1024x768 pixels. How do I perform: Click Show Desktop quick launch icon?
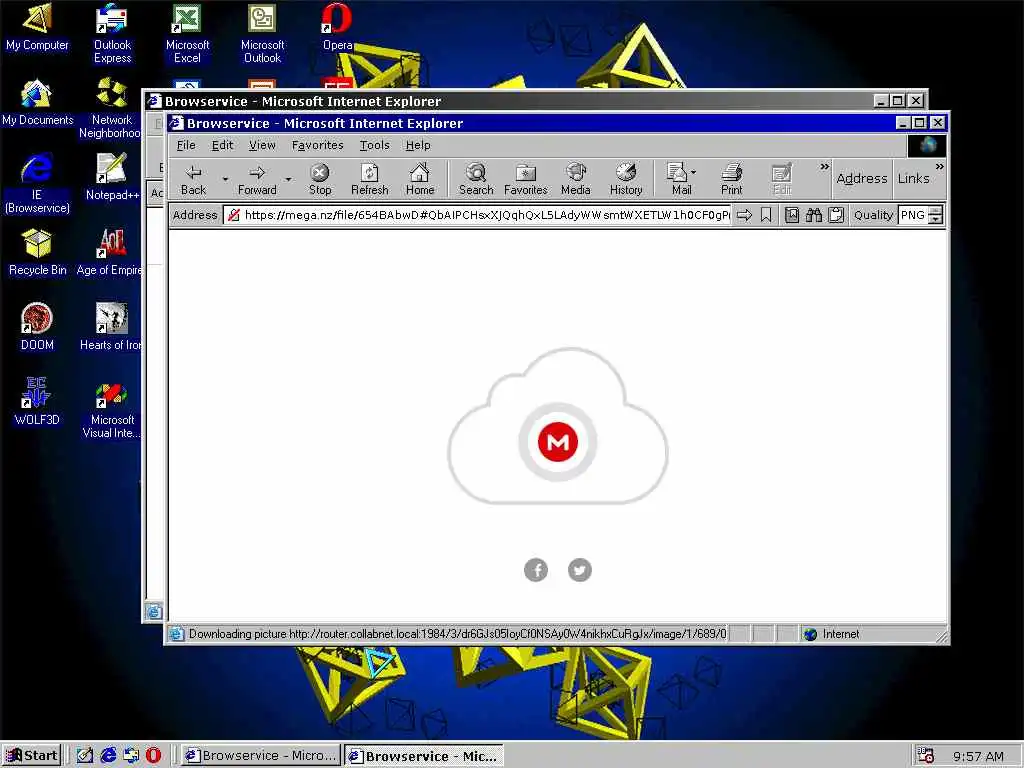[85, 756]
